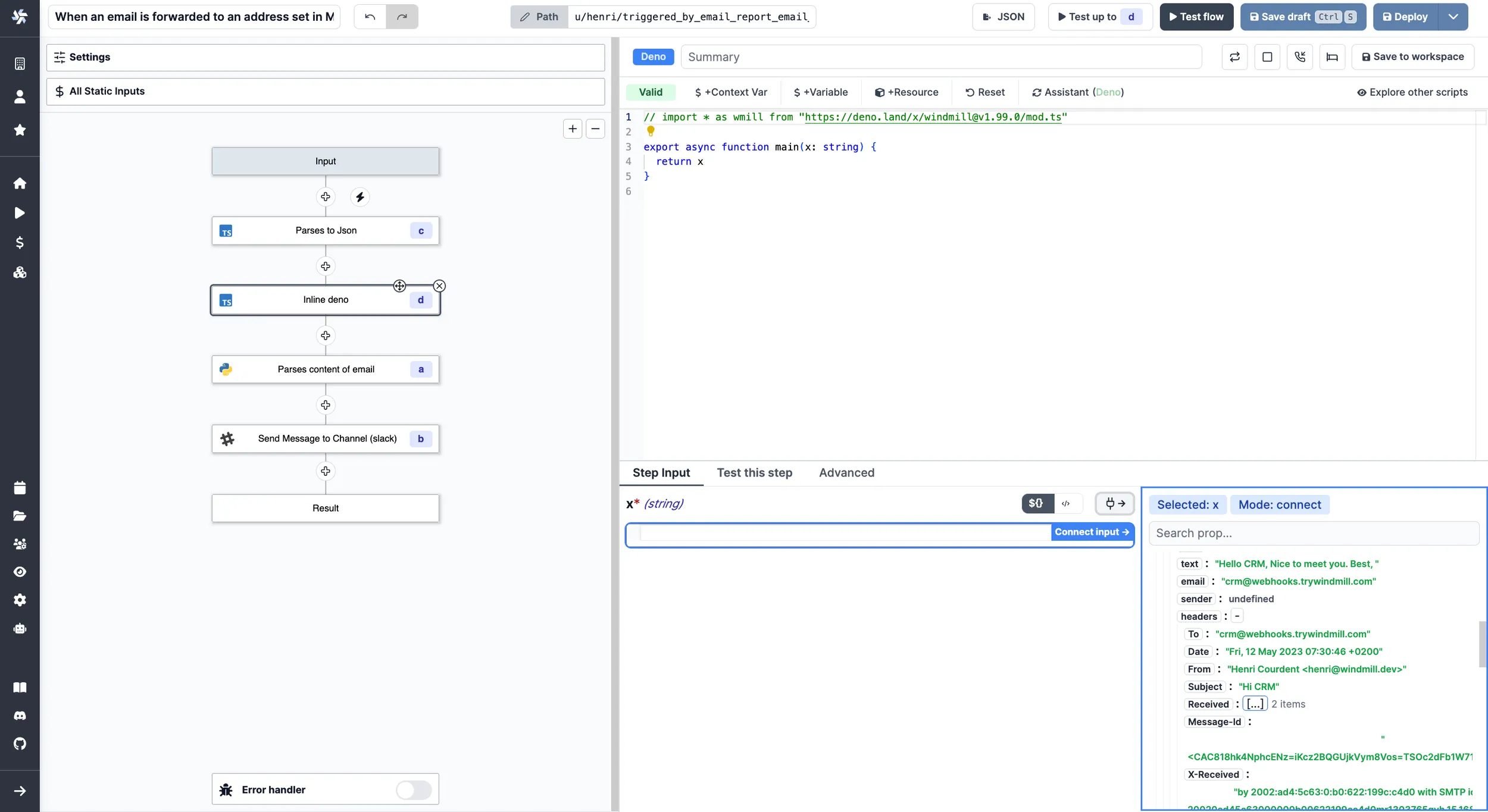Expand the Test up to dropdown

tap(1131, 17)
